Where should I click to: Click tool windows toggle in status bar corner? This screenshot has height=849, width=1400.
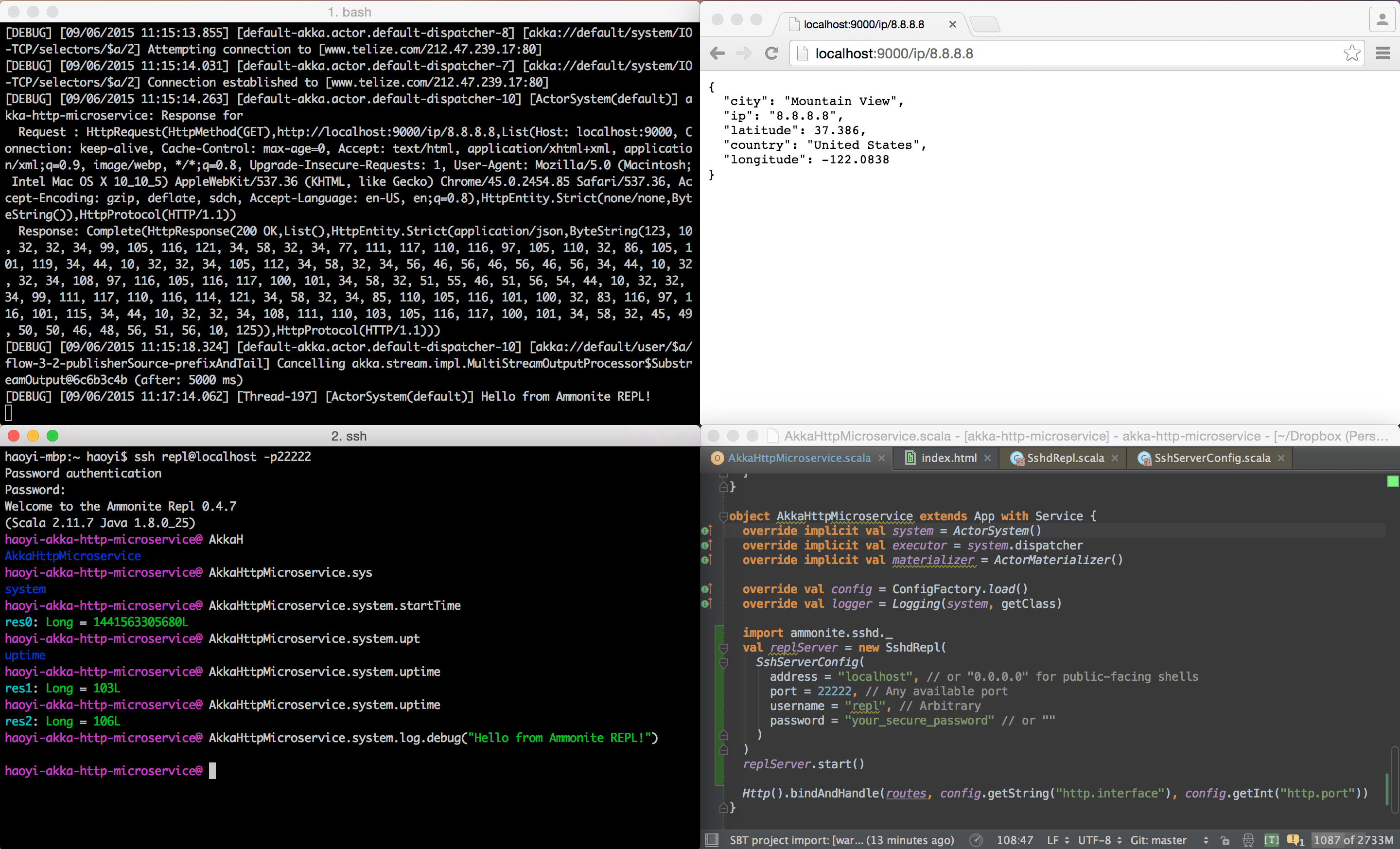711,840
